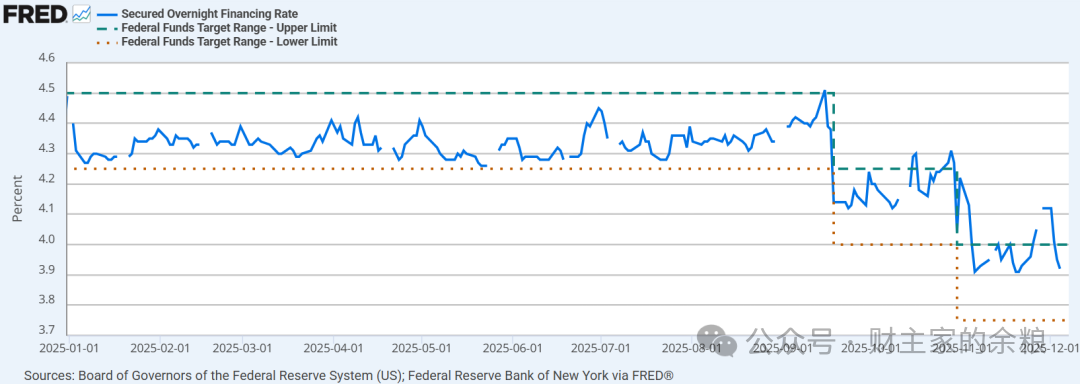Click the orange dotted legend line swatch
The image size is (1080, 384).
click(106, 42)
